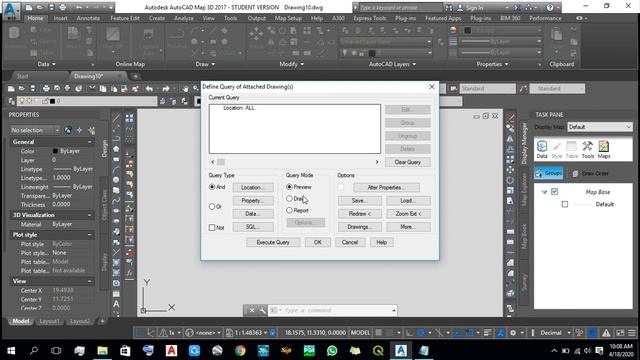
Task: Open the Map Setup ribbon tab
Action: point(288,18)
